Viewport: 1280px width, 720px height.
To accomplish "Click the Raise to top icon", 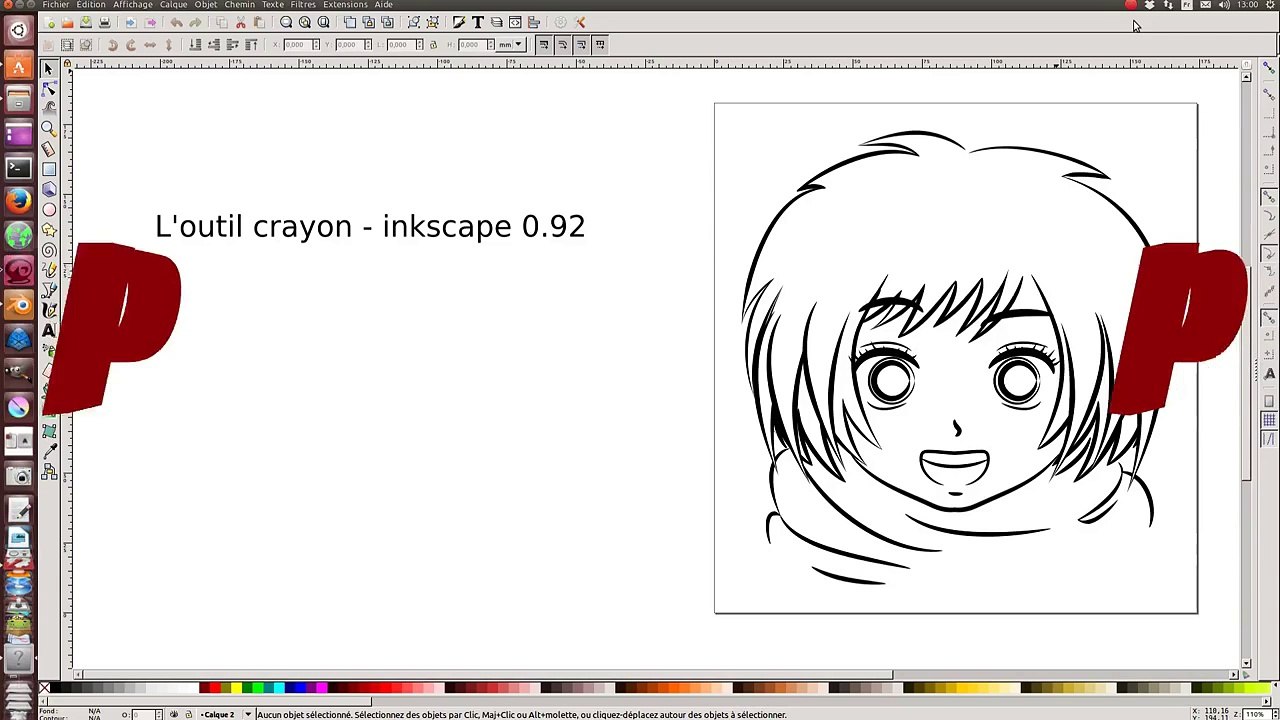I will [x=251, y=44].
